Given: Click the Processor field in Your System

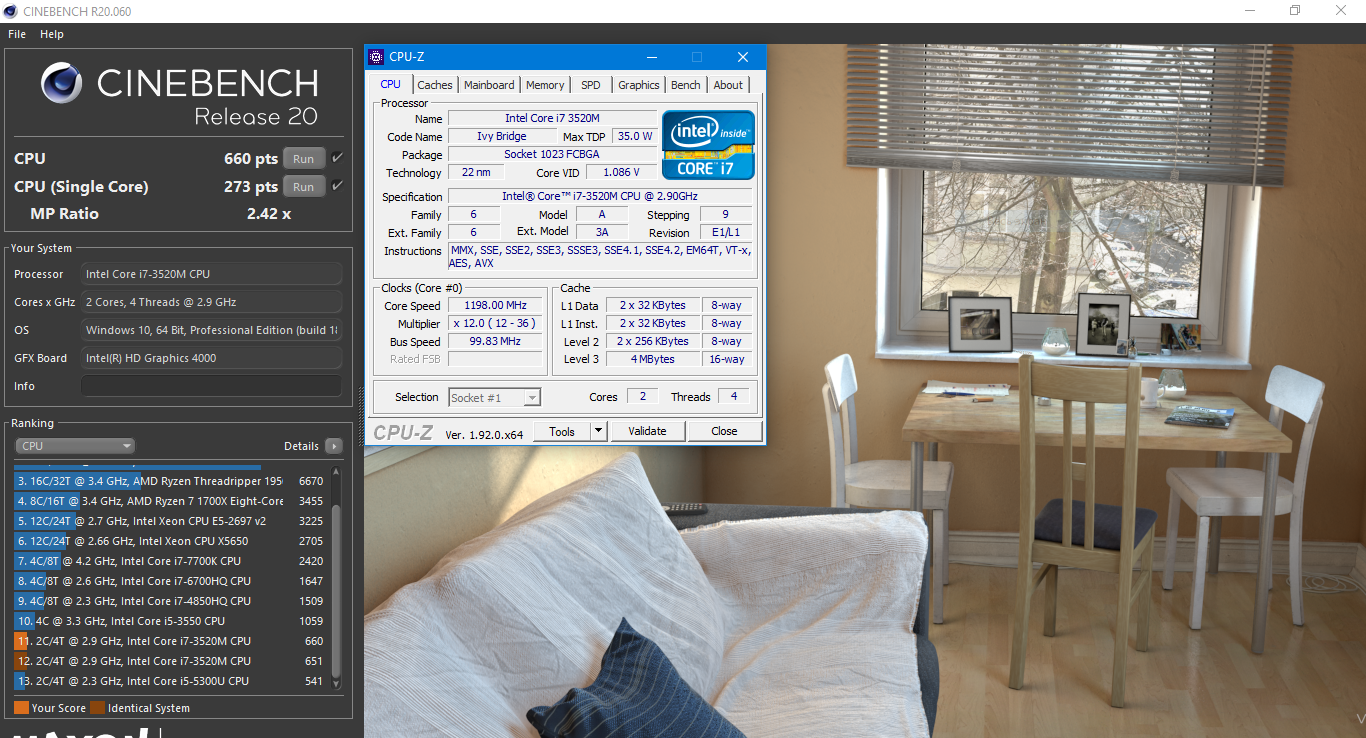Looking at the screenshot, I should pos(211,274).
